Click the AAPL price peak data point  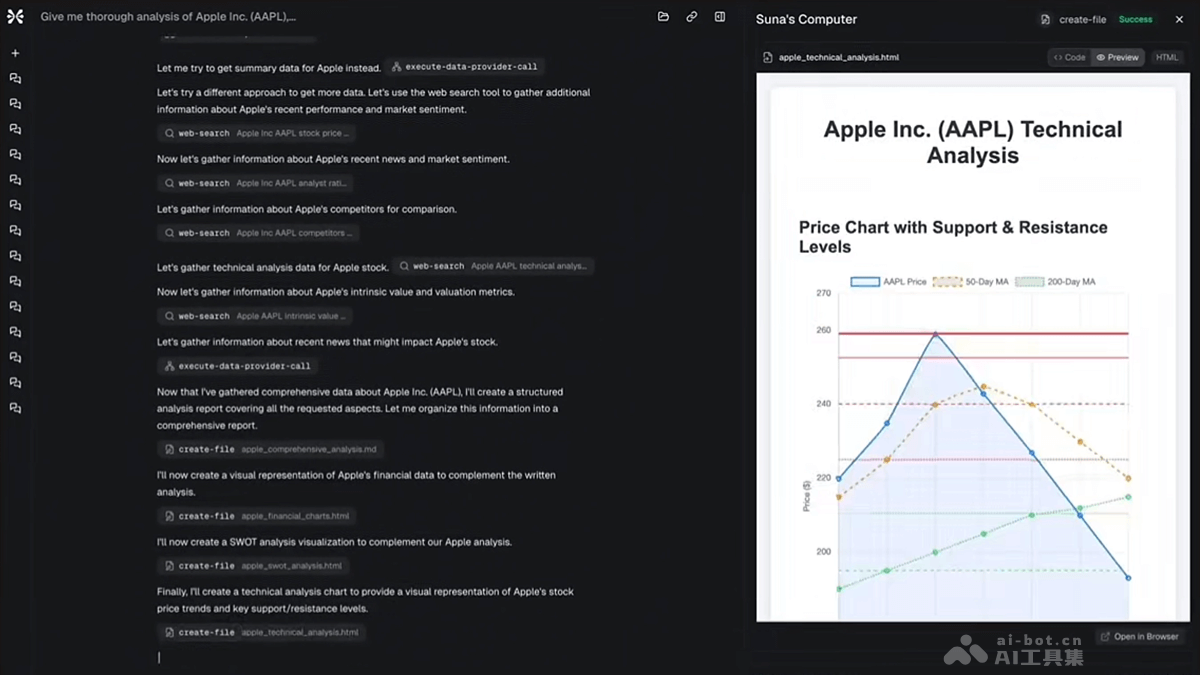tap(935, 334)
